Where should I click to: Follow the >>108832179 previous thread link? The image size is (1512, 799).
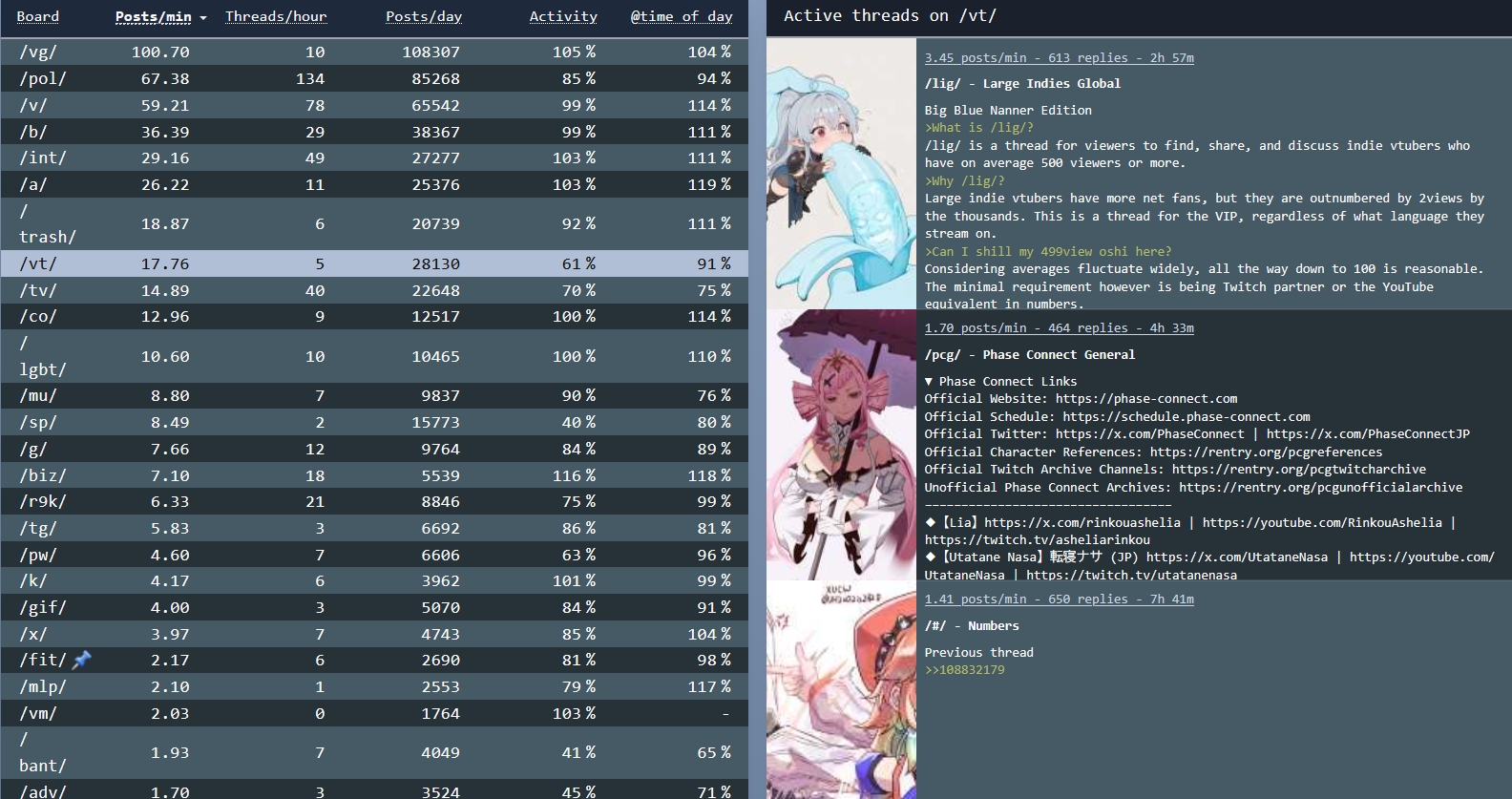pos(964,670)
